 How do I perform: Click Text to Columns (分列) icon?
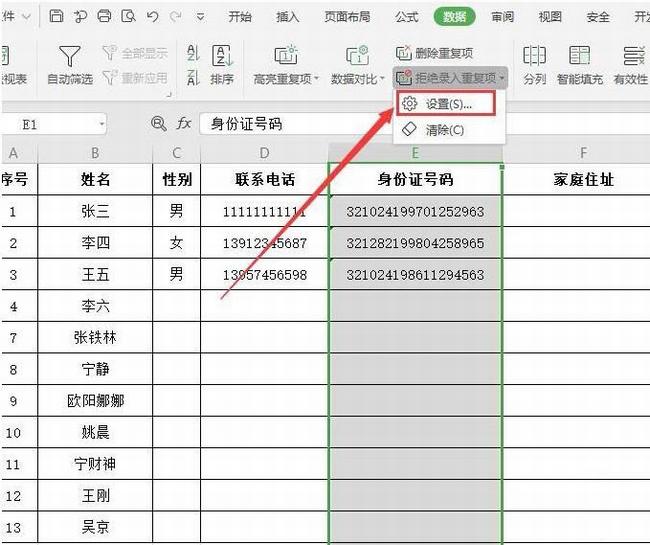(x=534, y=56)
